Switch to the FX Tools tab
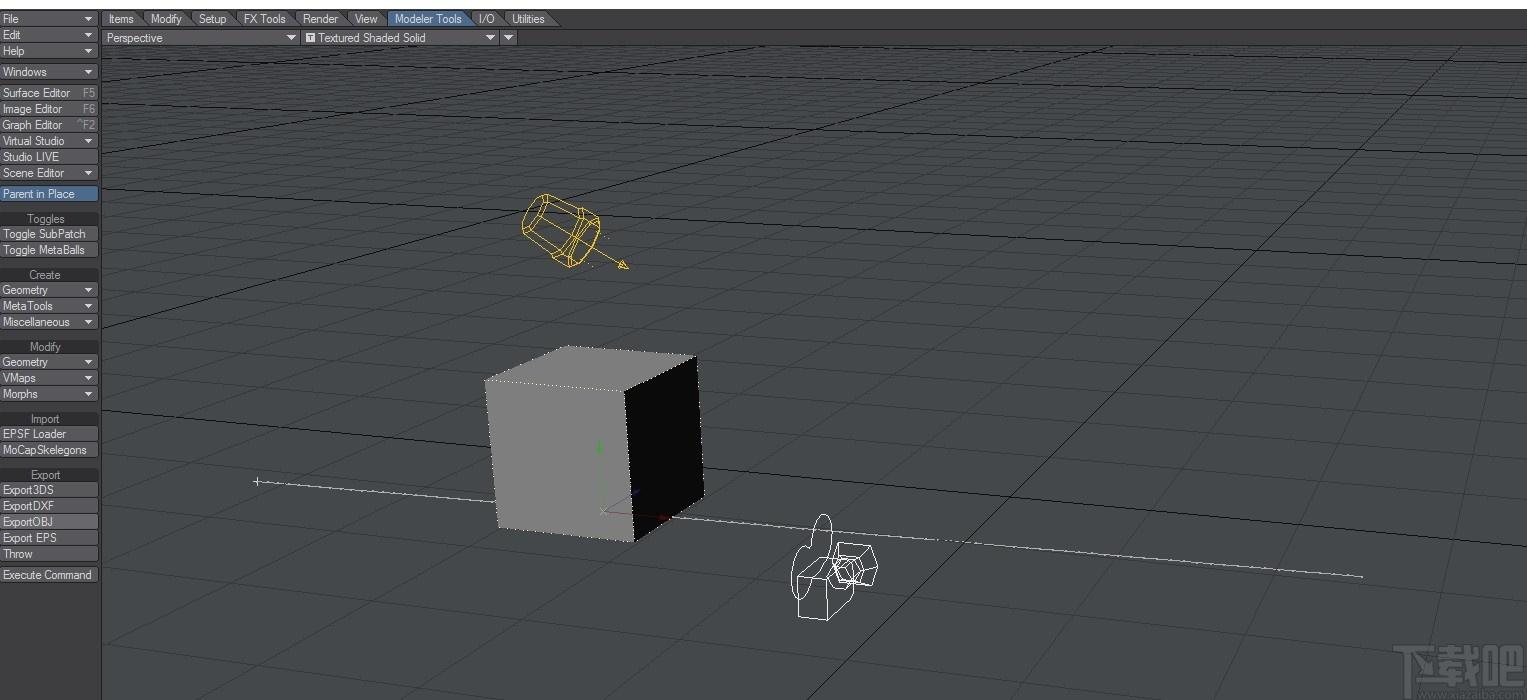 tap(265, 18)
